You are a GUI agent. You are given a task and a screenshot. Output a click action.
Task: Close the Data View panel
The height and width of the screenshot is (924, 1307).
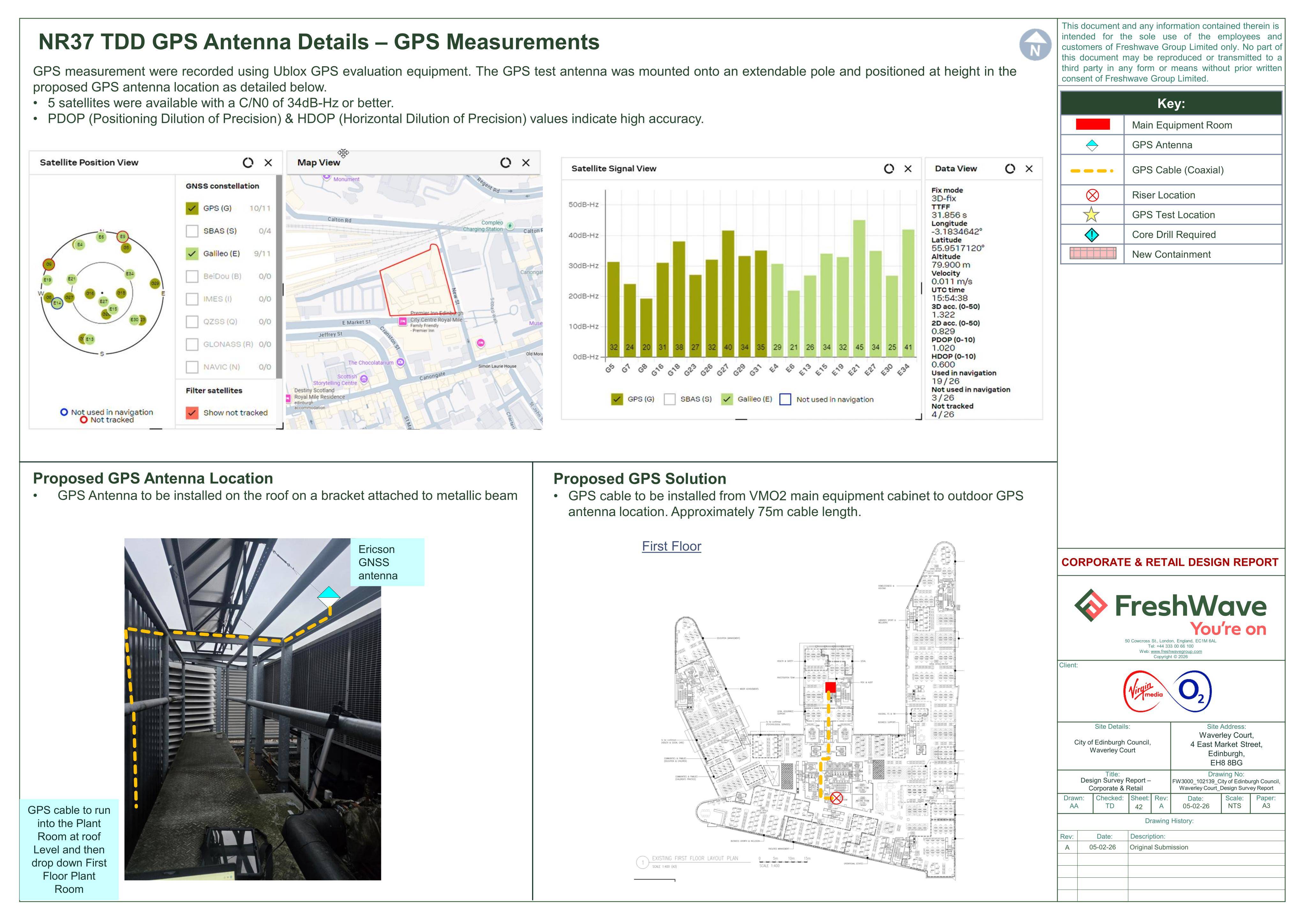[x=1029, y=168]
